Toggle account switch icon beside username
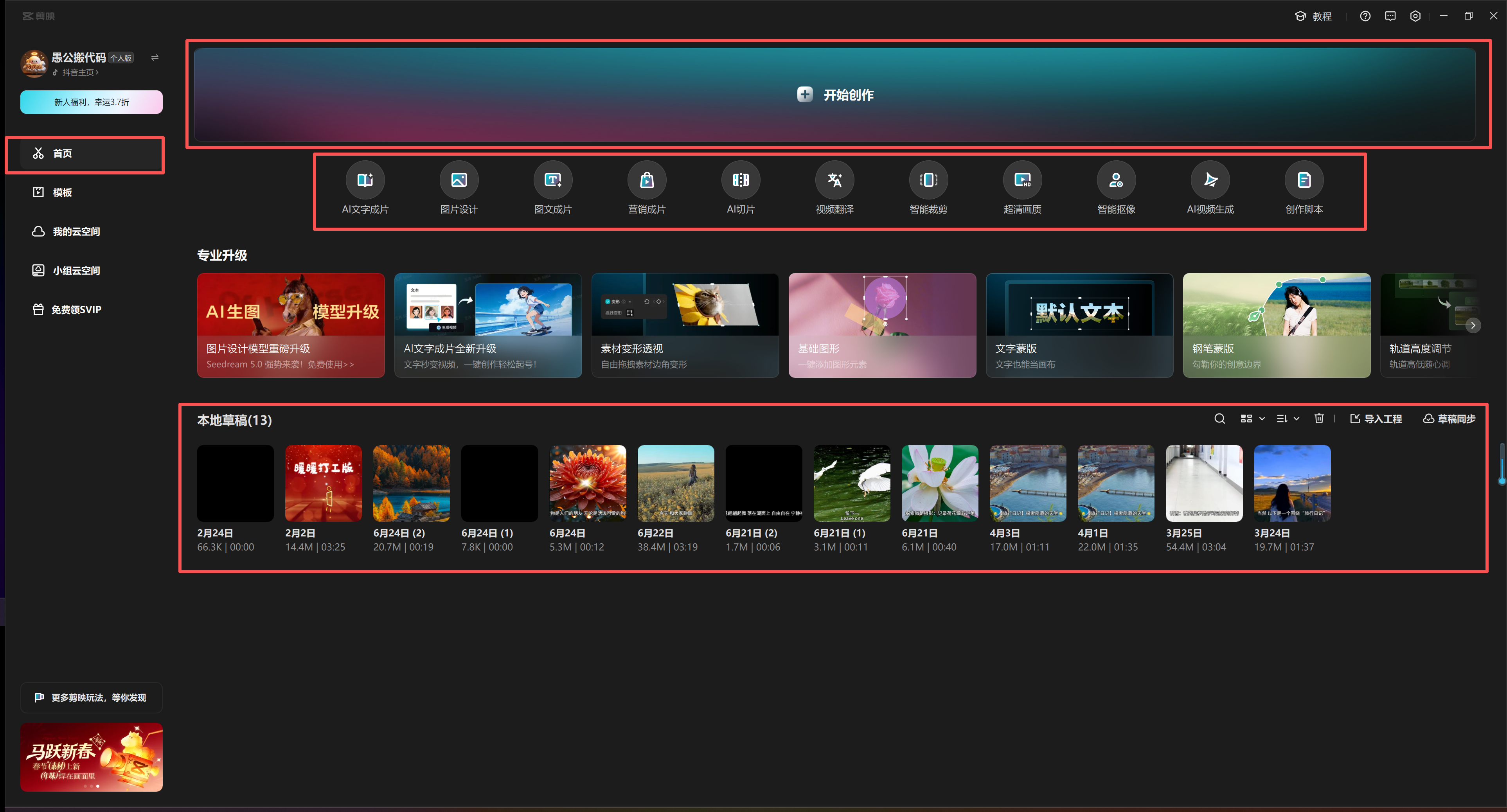1507x812 pixels. point(155,57)
